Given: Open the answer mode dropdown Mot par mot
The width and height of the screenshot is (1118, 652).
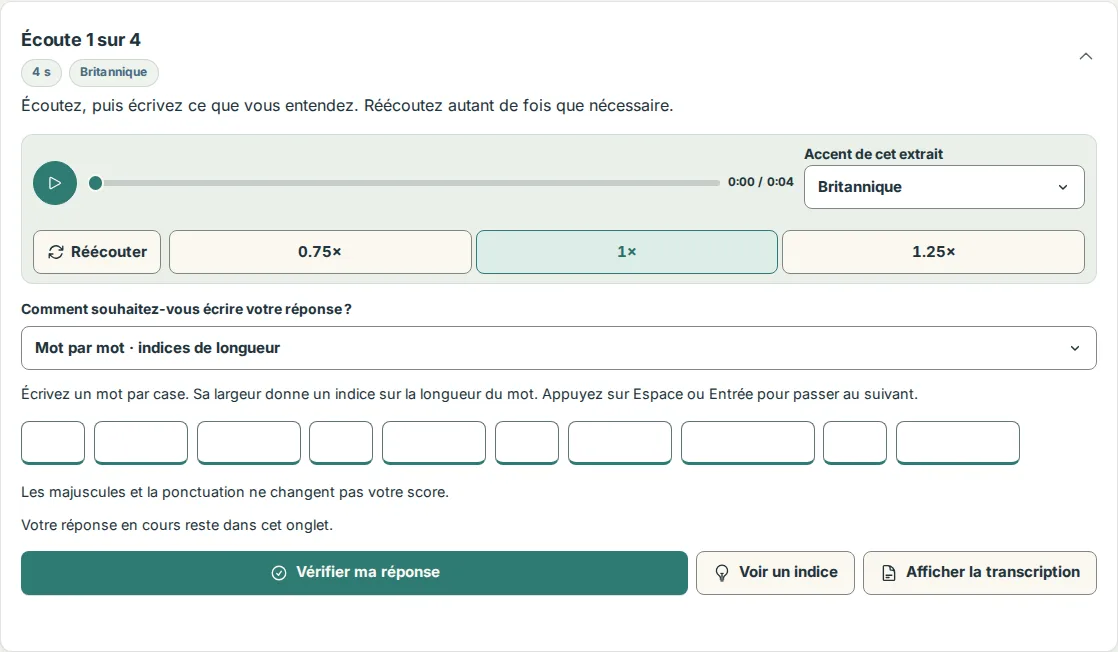Looking at the screenshot, I should 558,348.
